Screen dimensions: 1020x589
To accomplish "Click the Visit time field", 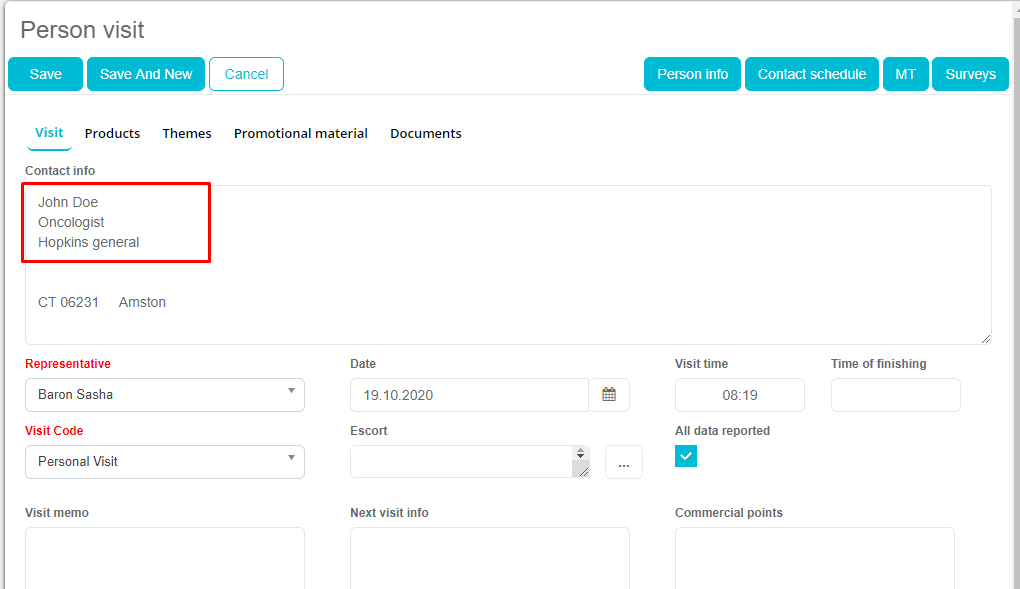I will (x=740, y=395).
